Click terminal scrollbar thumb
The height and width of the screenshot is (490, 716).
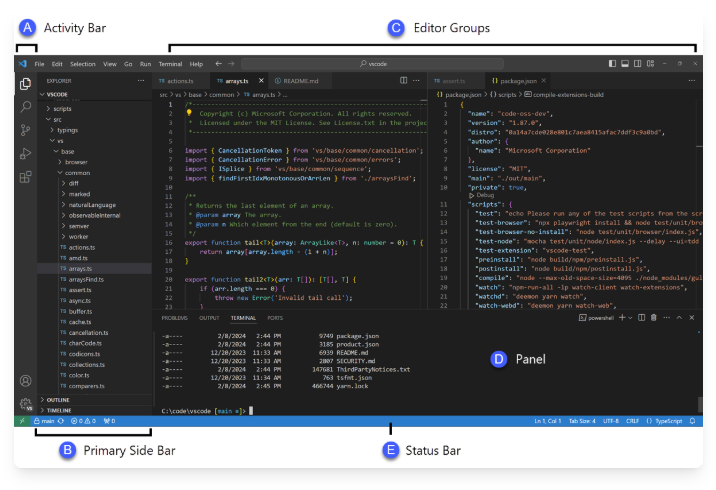point(700,404)
